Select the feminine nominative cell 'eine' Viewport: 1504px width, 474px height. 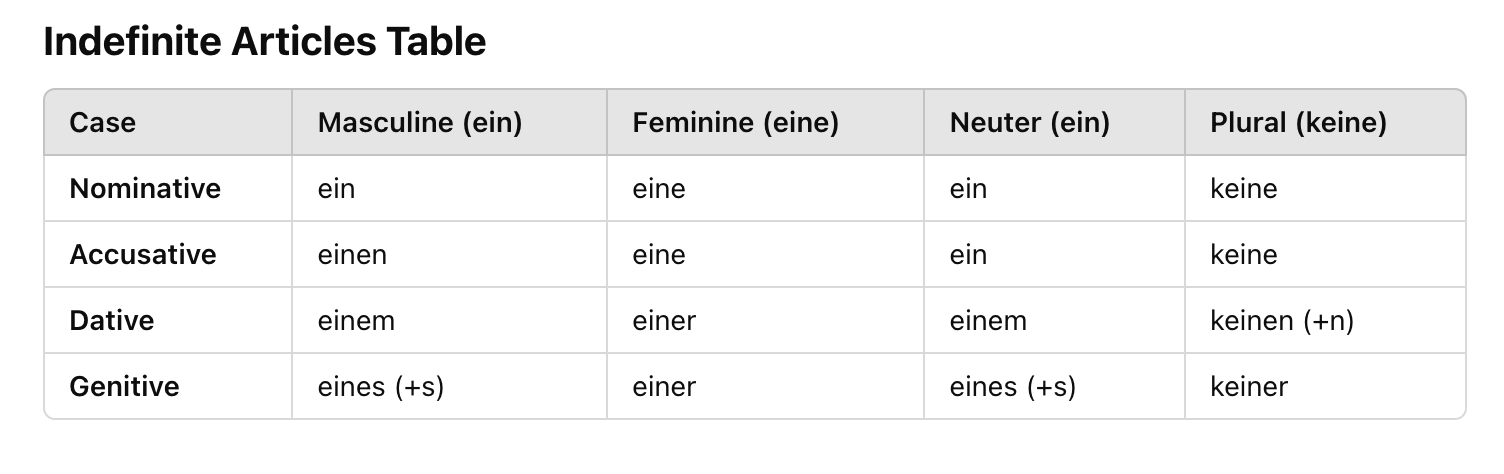(659, 188)
